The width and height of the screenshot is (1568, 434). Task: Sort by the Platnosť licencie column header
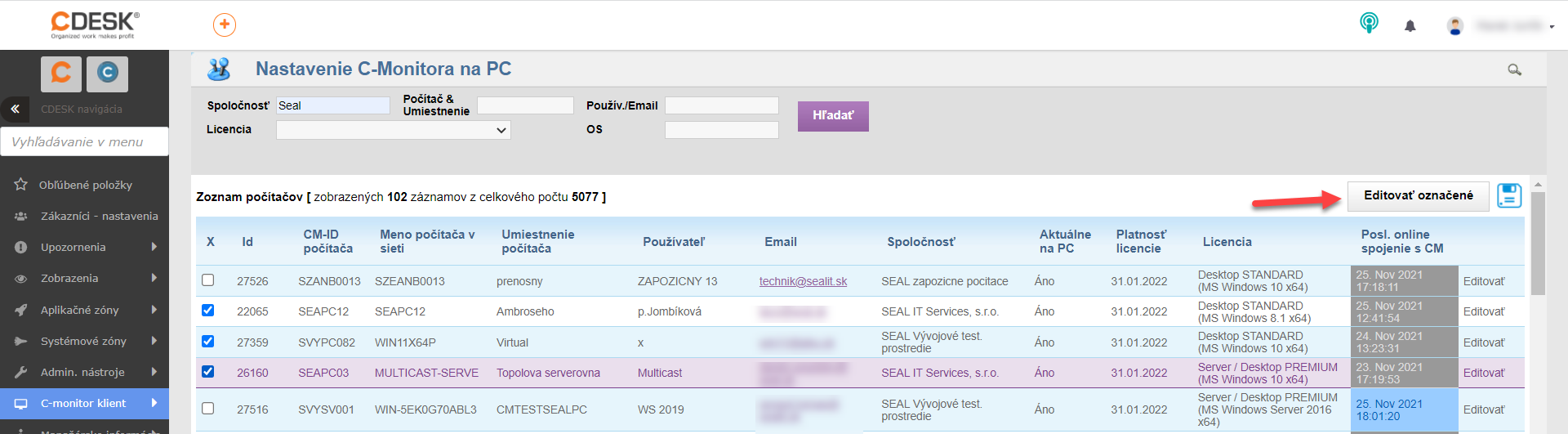point(1142,241)
